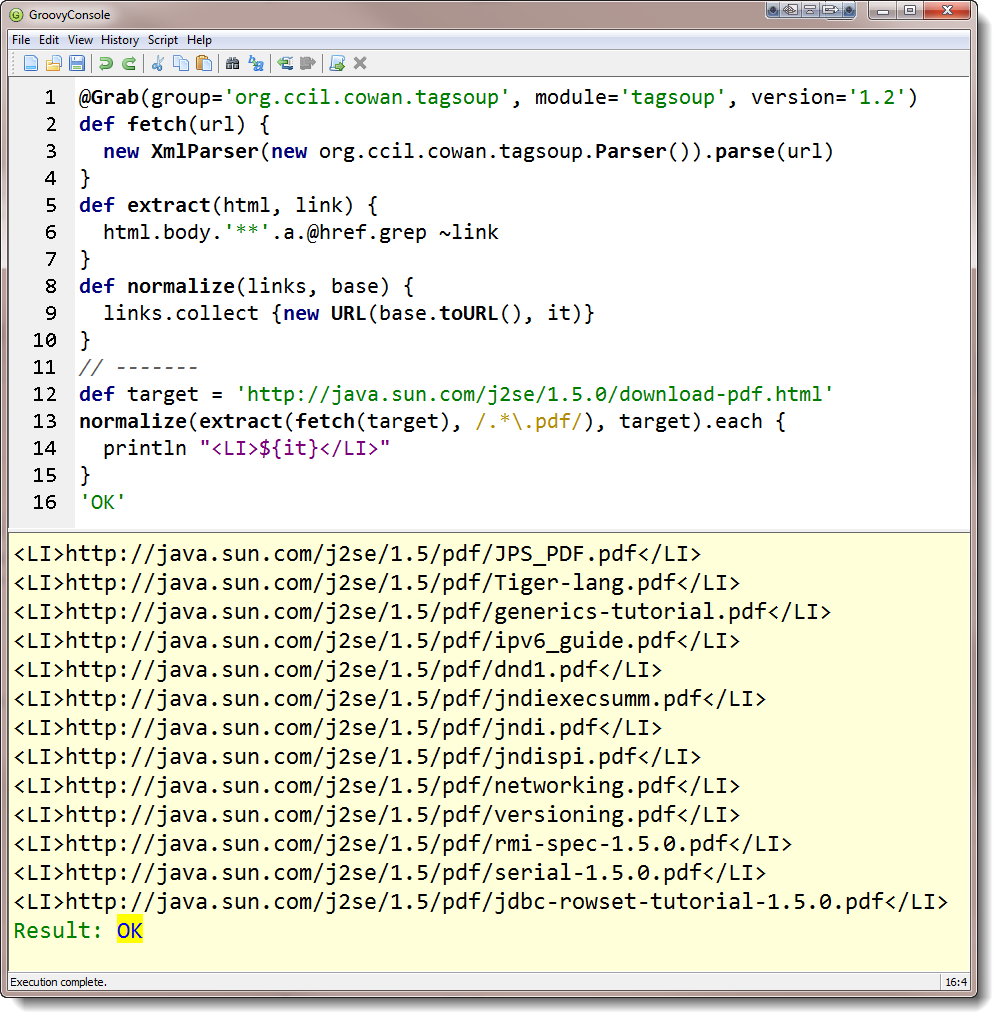Paste from clipboard with the Paste icon
The height and width of the screenshot is (1023, 1003).
204,63
